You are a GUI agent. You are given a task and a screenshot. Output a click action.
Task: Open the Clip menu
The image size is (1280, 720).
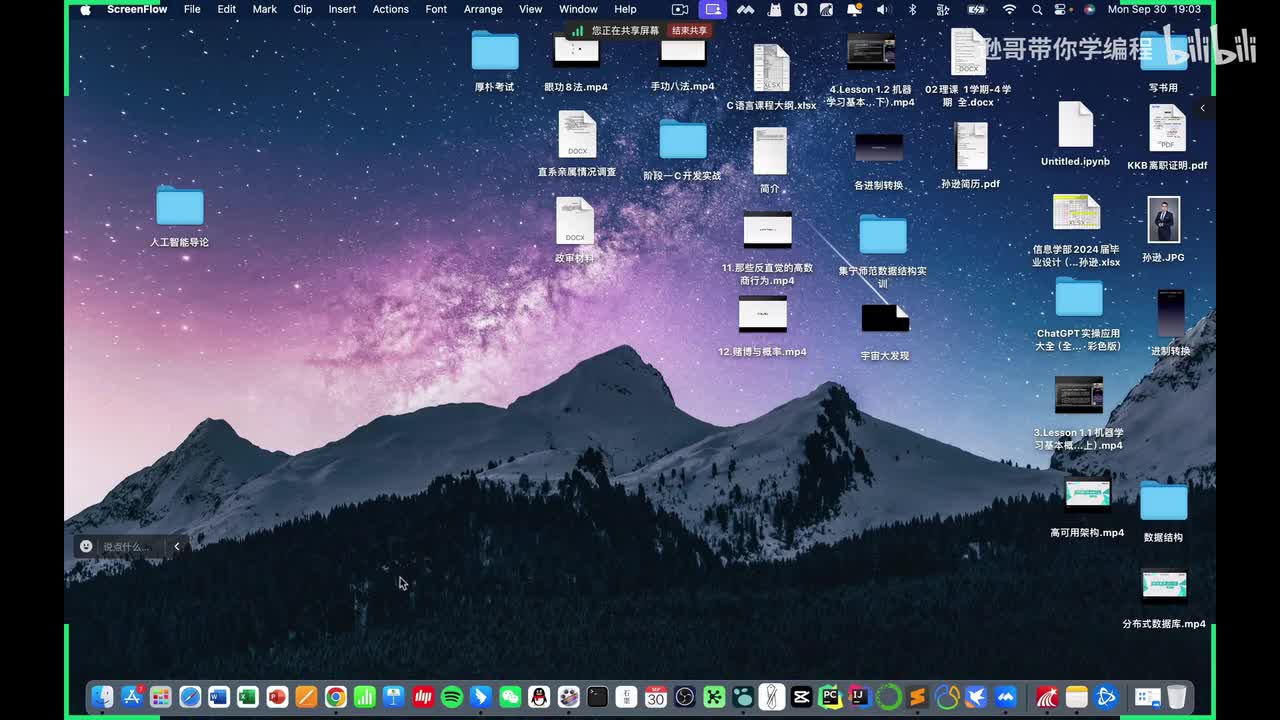click(303, 9)
